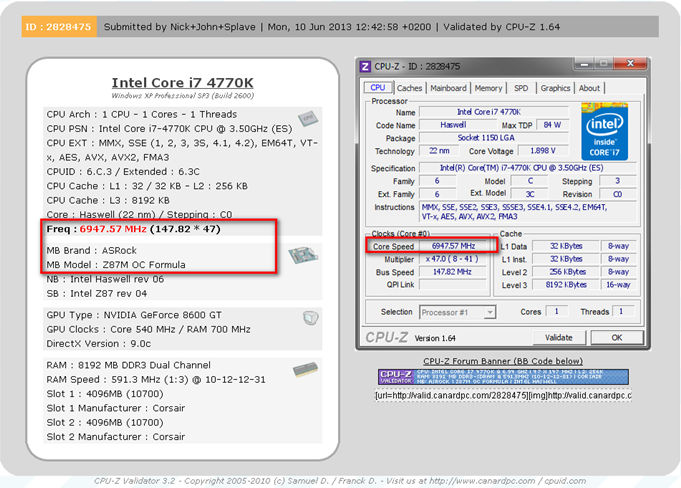
Task: Show the Graphics tab
Action: click(x=555, y=88)
